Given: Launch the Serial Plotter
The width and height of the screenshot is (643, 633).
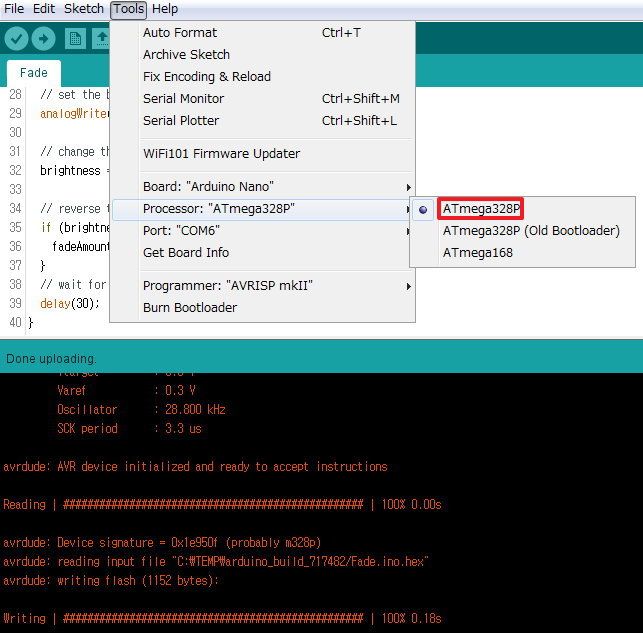Looking at the screenshot, I should [262, 121].
